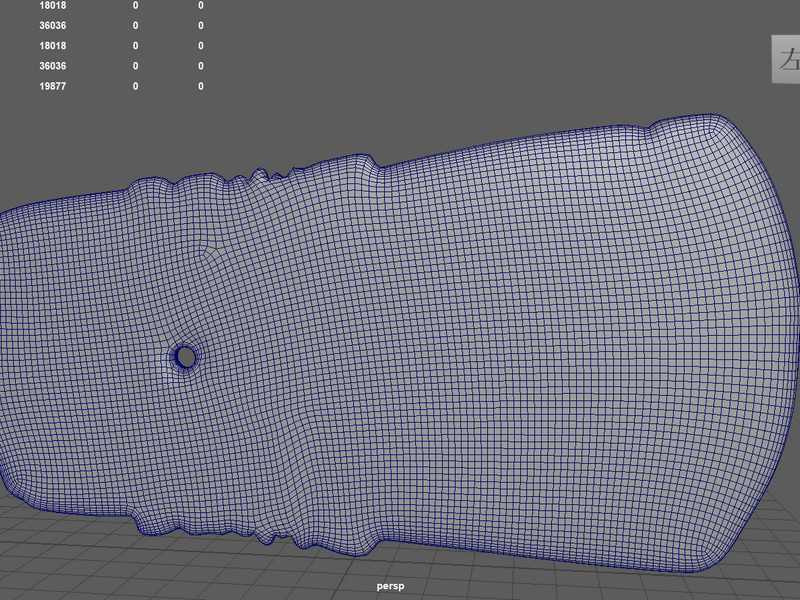Image resolution: width=800 pixels, height=600 pixels.
Task: Click the 19877 value in the heads-up display
Action: (x=53, y=86)
